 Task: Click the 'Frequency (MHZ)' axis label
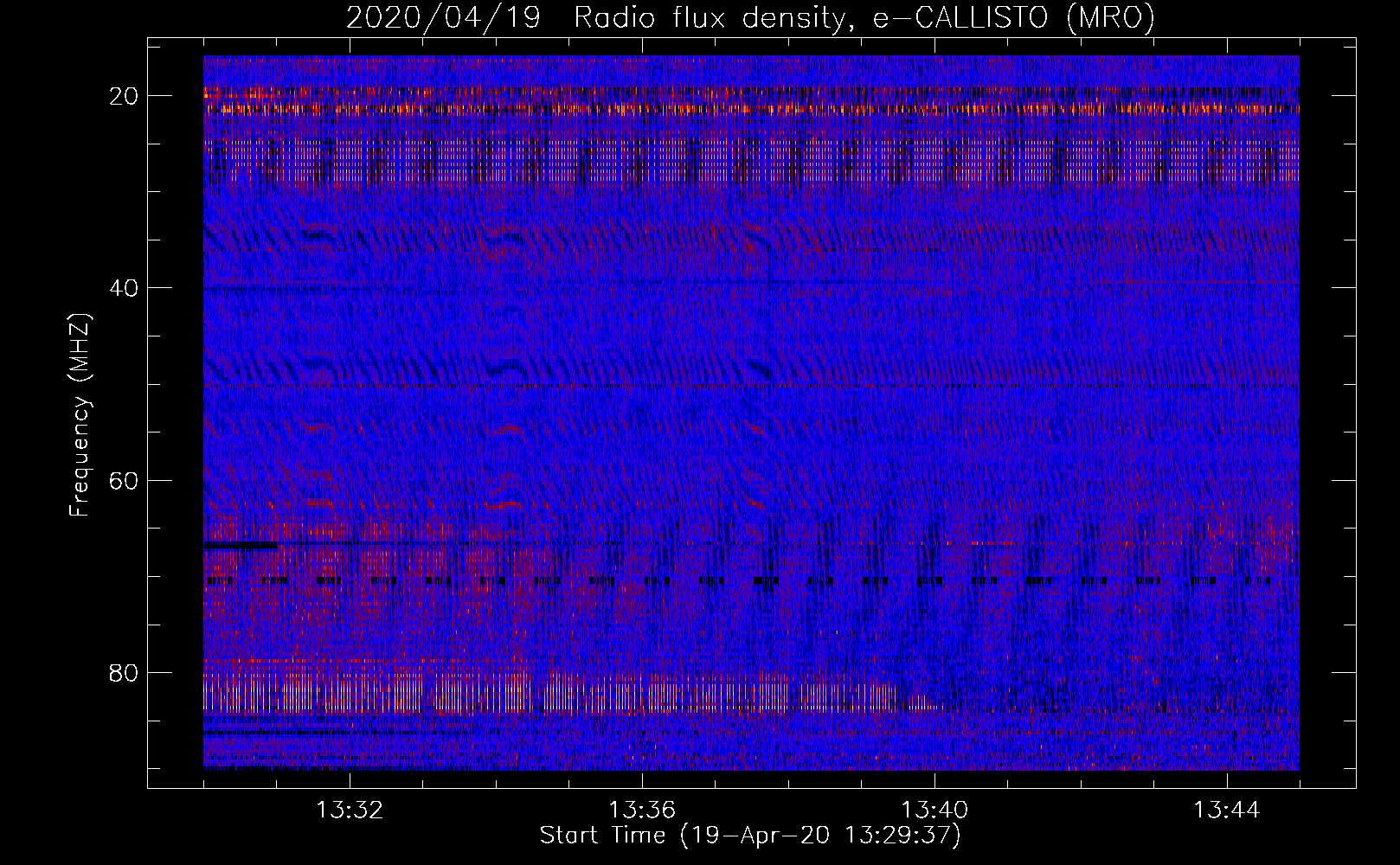tap(80, 414)
